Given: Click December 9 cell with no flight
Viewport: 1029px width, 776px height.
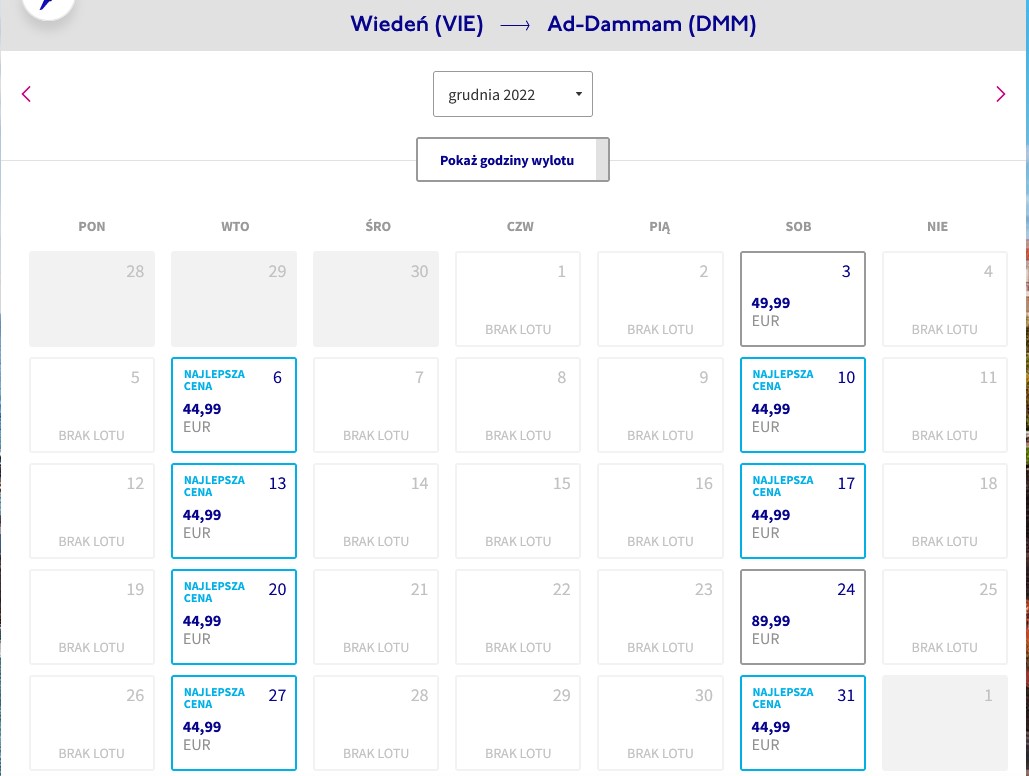Looking at the screenshot, I should click(x=660, y=405).
